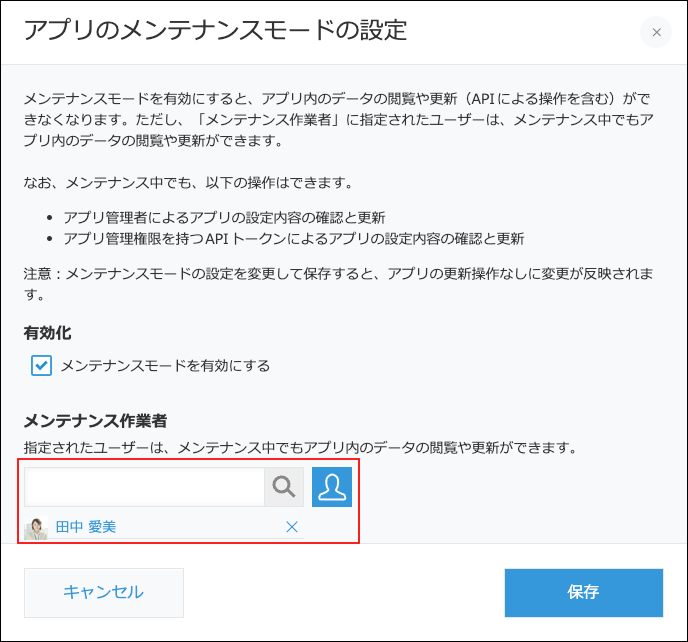Open the 田中 愛美 user link
The height and width of the screenshot is (642, 688).
pyautogui.click(x=86, y=527)
